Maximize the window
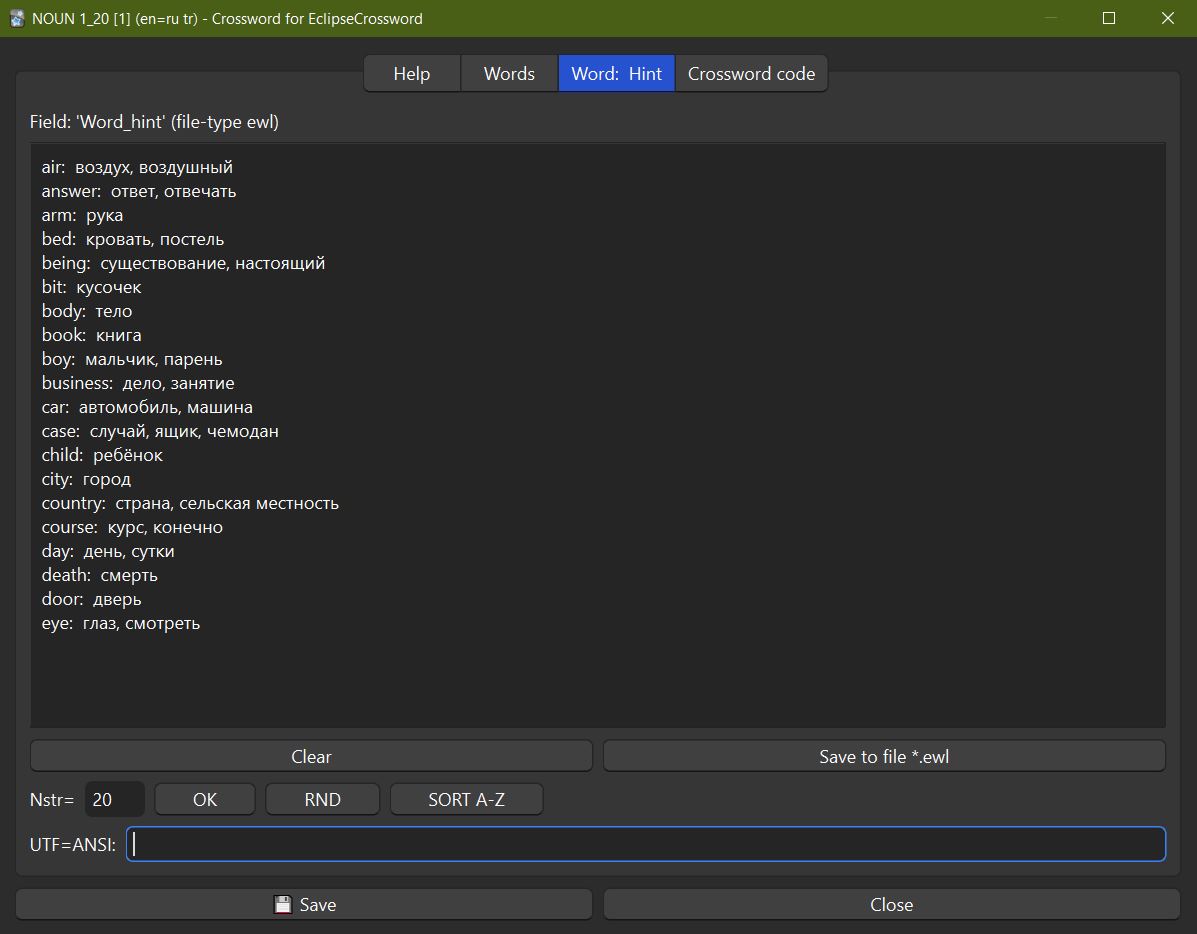Image resolution: width=1197 pixels, height=934 pixels. coord(1108,18)
